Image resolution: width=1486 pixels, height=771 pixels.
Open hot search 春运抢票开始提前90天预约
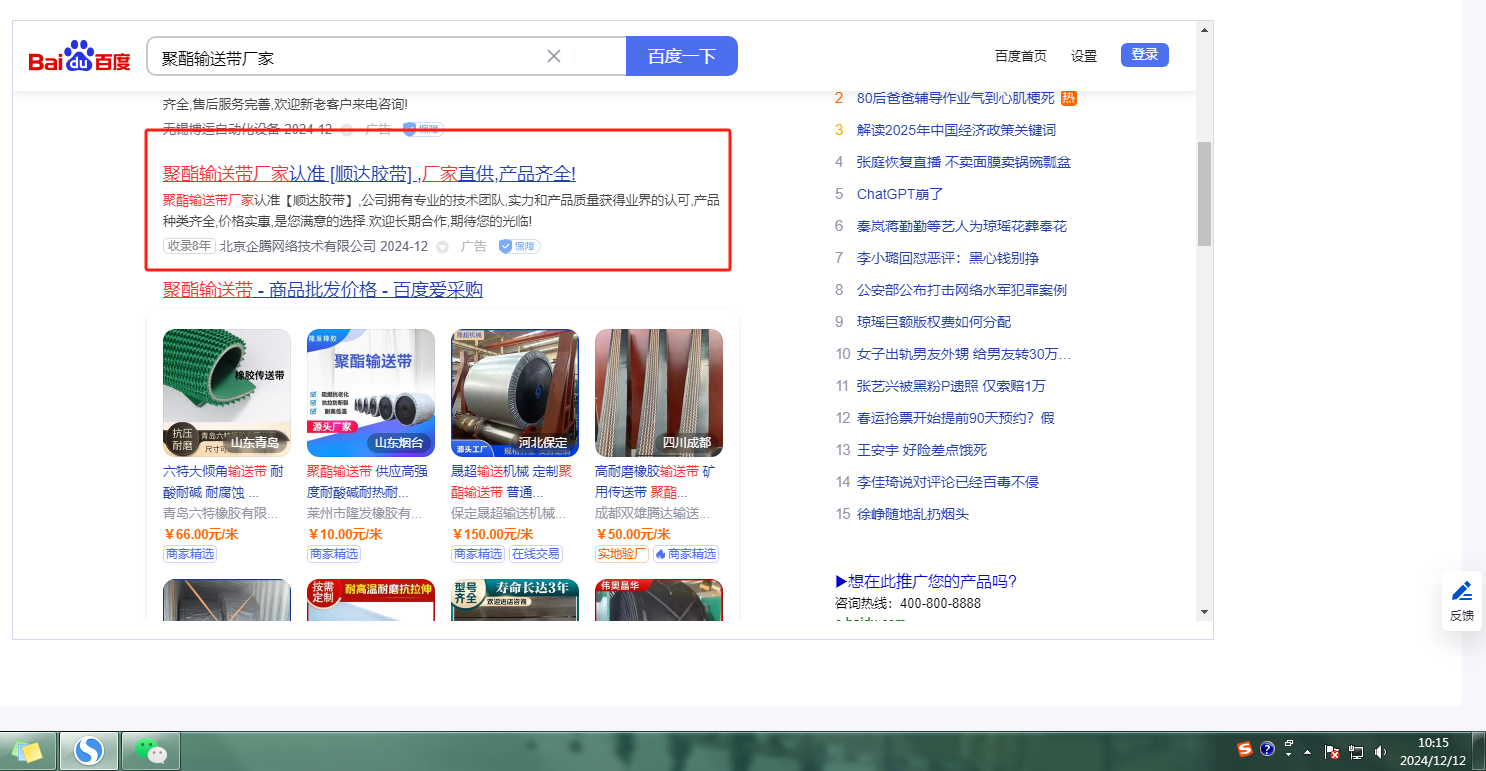click(x=956, y=418)
